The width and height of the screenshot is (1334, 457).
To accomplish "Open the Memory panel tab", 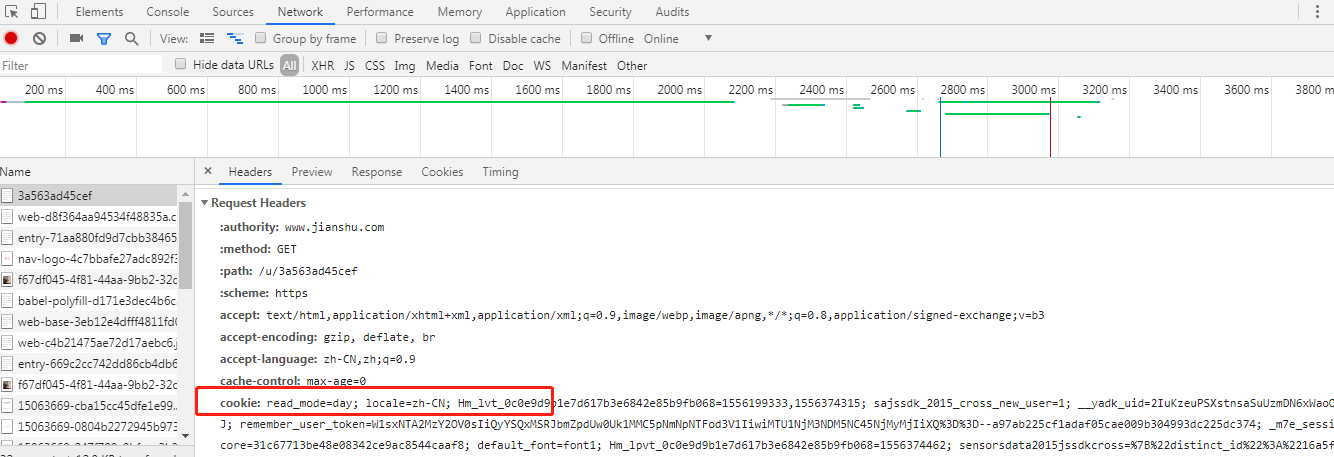I will tap(459, 12).
